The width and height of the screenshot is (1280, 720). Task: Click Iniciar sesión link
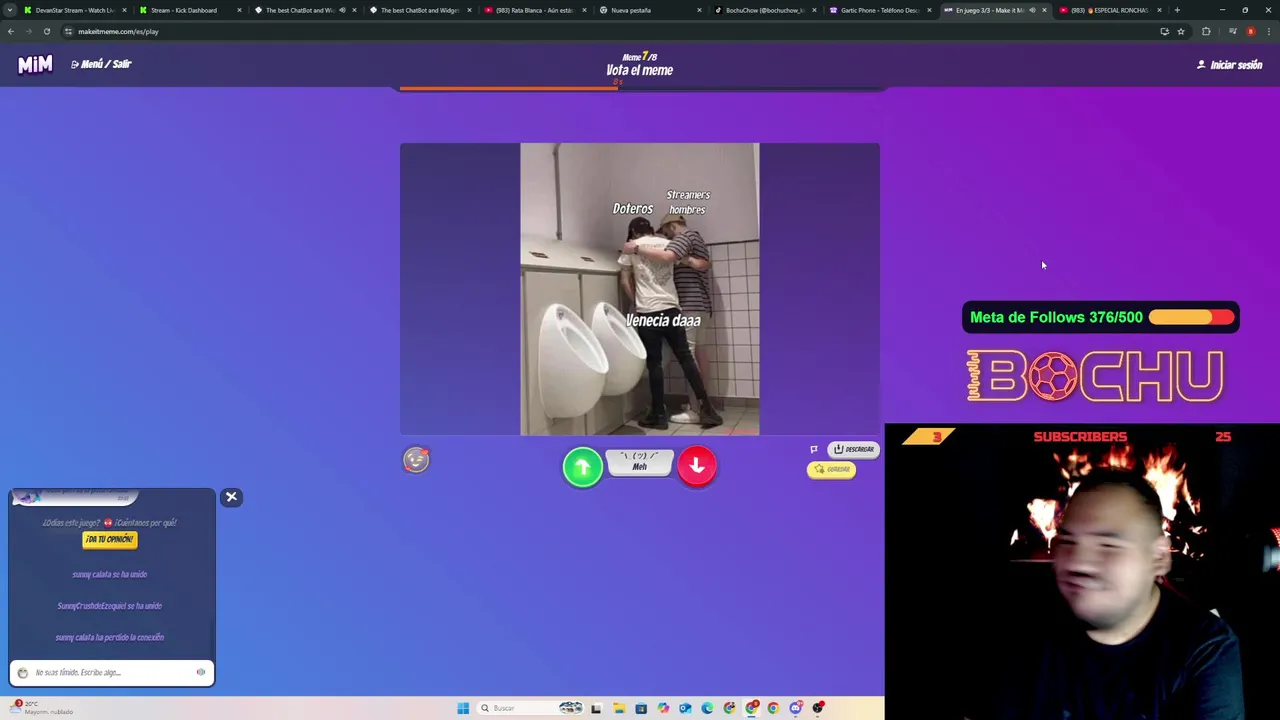pos(1229,65)
